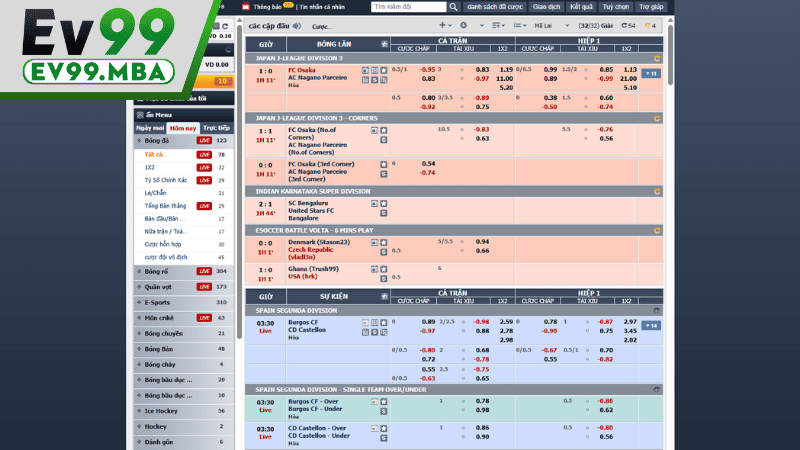The image size is (800, 450).
Task: Refresh the Indian Karnataka Super Division section
Action: click(x=656, y=191)
